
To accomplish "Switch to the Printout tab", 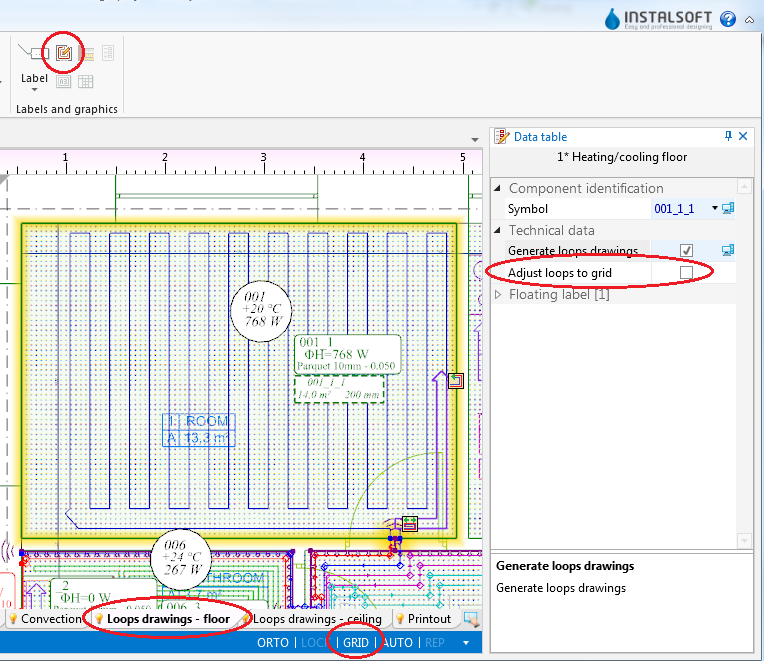I will pyautogui.click(x=427, y=619).
